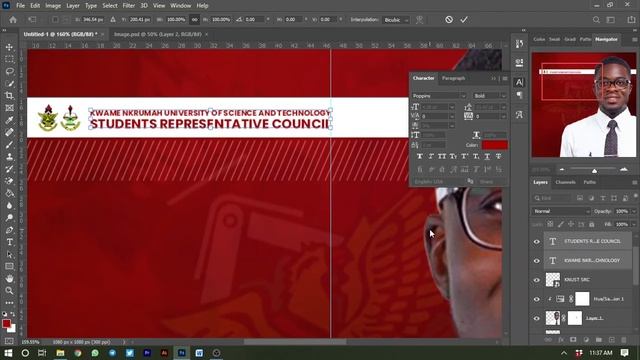This screenshot has width=640, height=360.
Task: Toggle maintain aspect ratio link icon
Action: coord(195,20)
